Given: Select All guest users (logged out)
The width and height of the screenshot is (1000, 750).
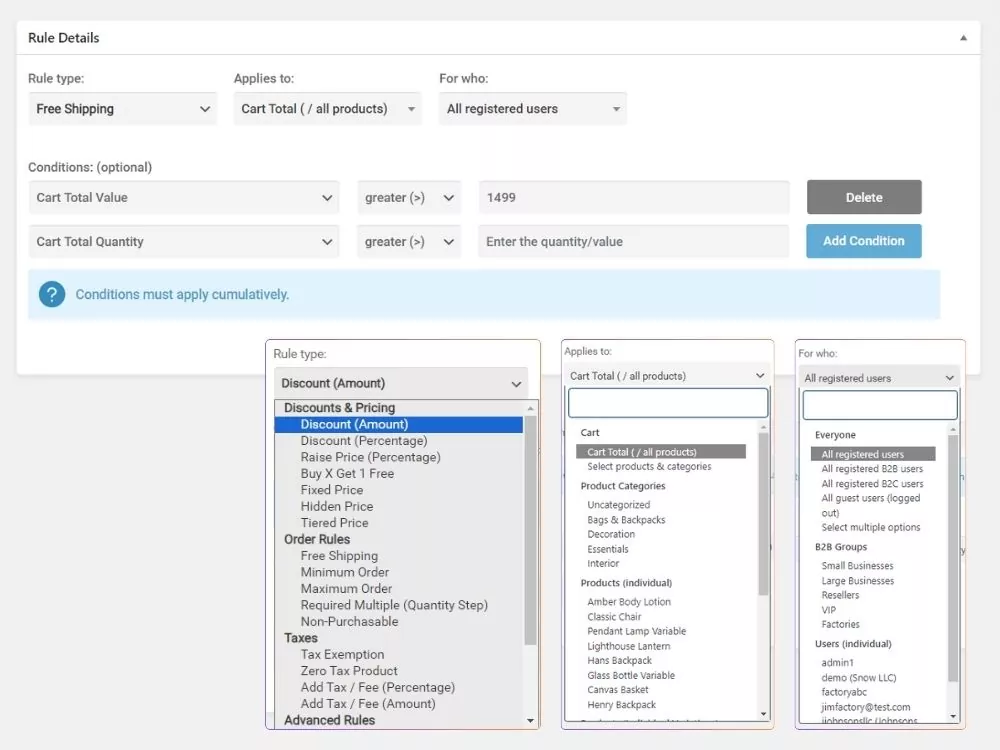Looking at the screenshot, I should click(x=871, y=506).
